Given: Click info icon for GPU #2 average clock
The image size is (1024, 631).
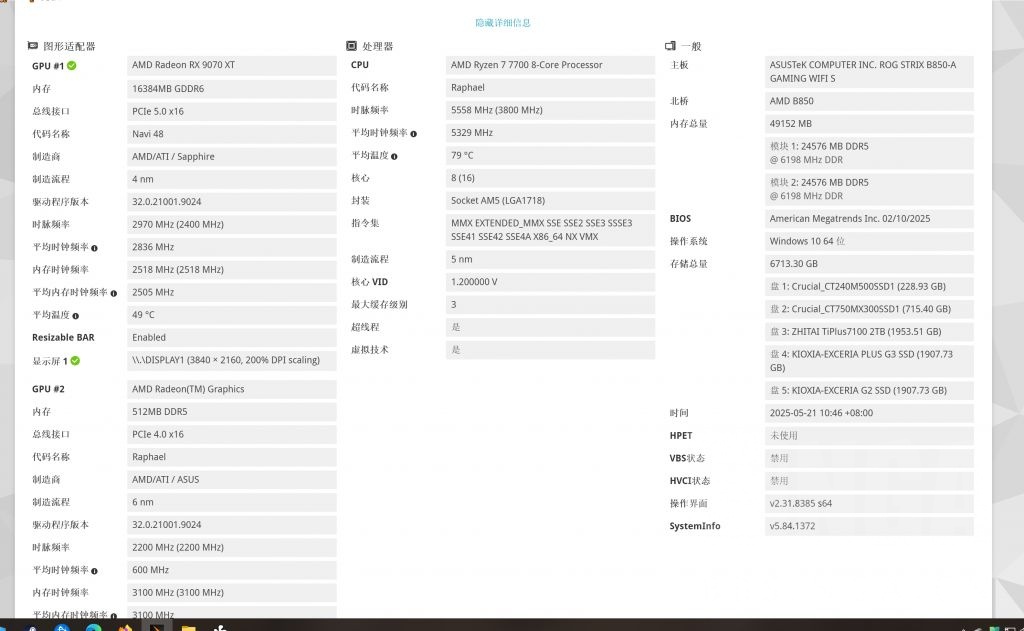Looking at the screenshot, I should point(92,570).
